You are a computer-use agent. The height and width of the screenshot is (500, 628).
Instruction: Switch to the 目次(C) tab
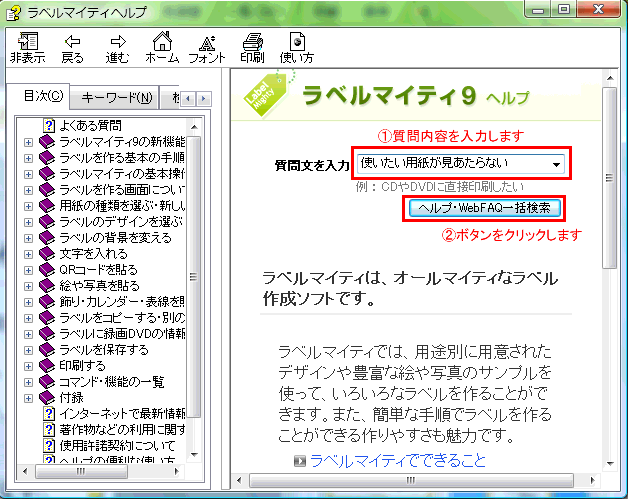[39, 96]
